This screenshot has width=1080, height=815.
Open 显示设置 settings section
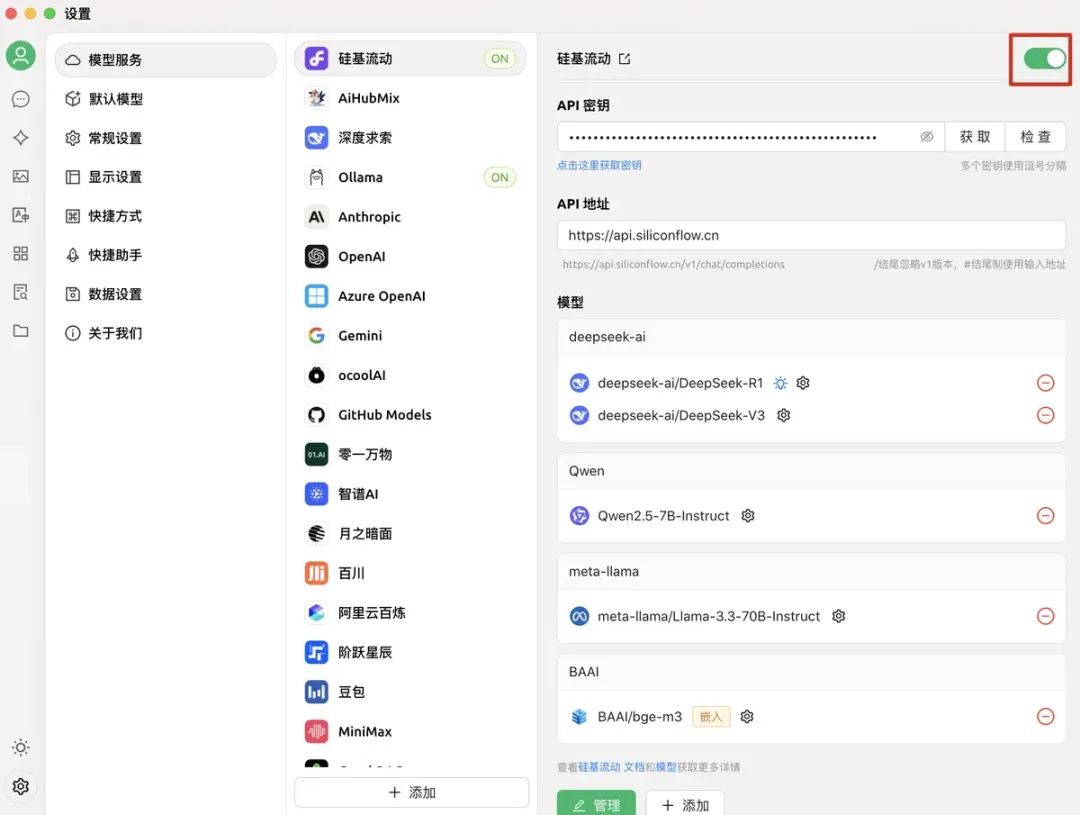click(x=165, y=177)
